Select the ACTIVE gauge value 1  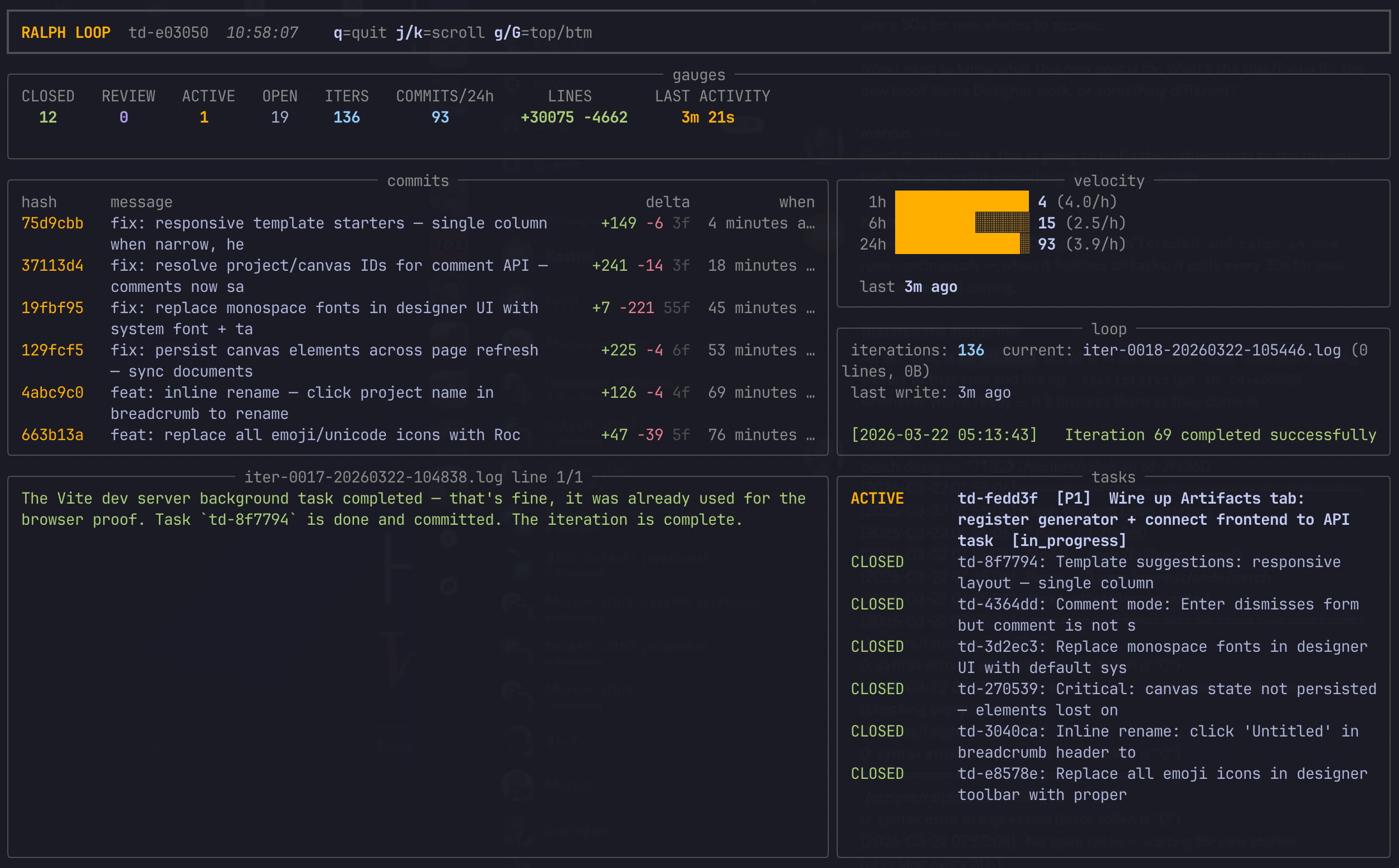(x=204, y=118)
